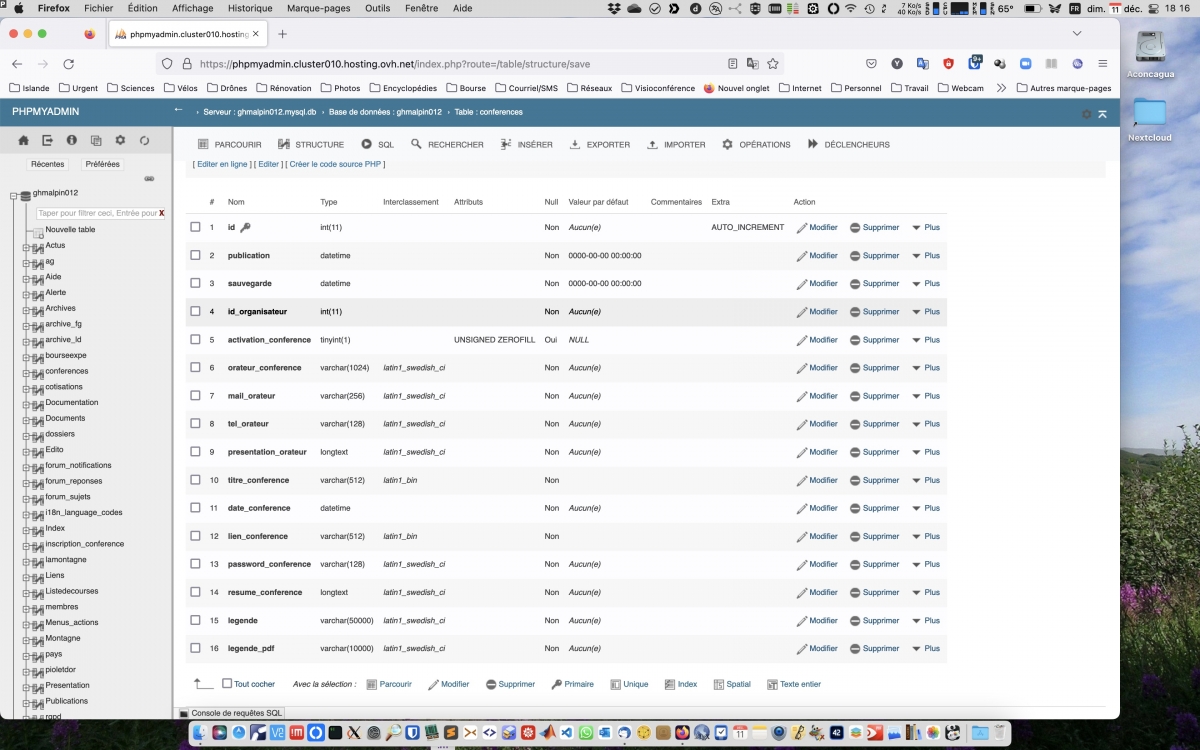This screenshot has width=1200, height=750.
Task: Select the titre_conference checkbox
Action: pos(196,480)
